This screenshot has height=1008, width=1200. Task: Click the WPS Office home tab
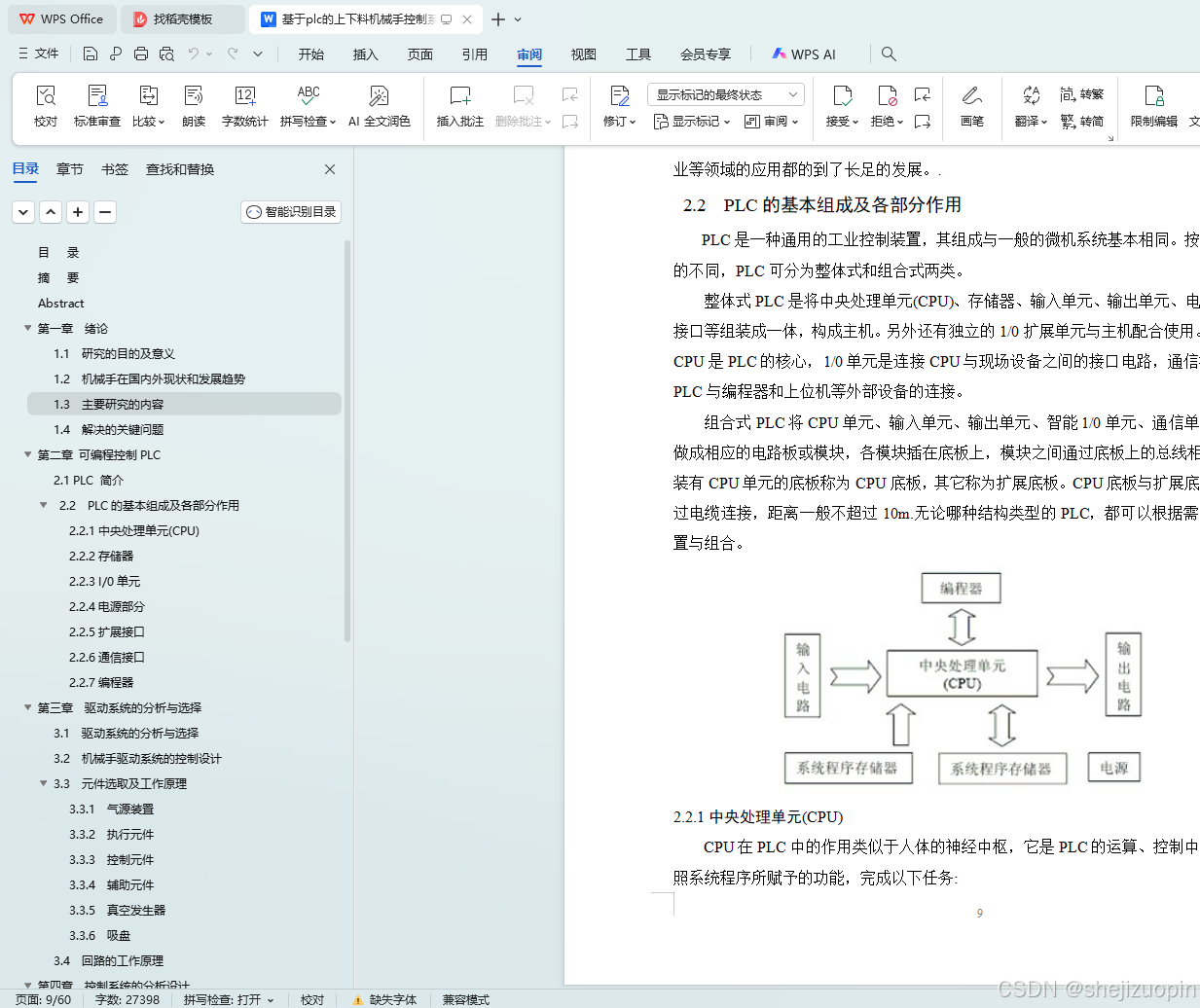[61, 19]
